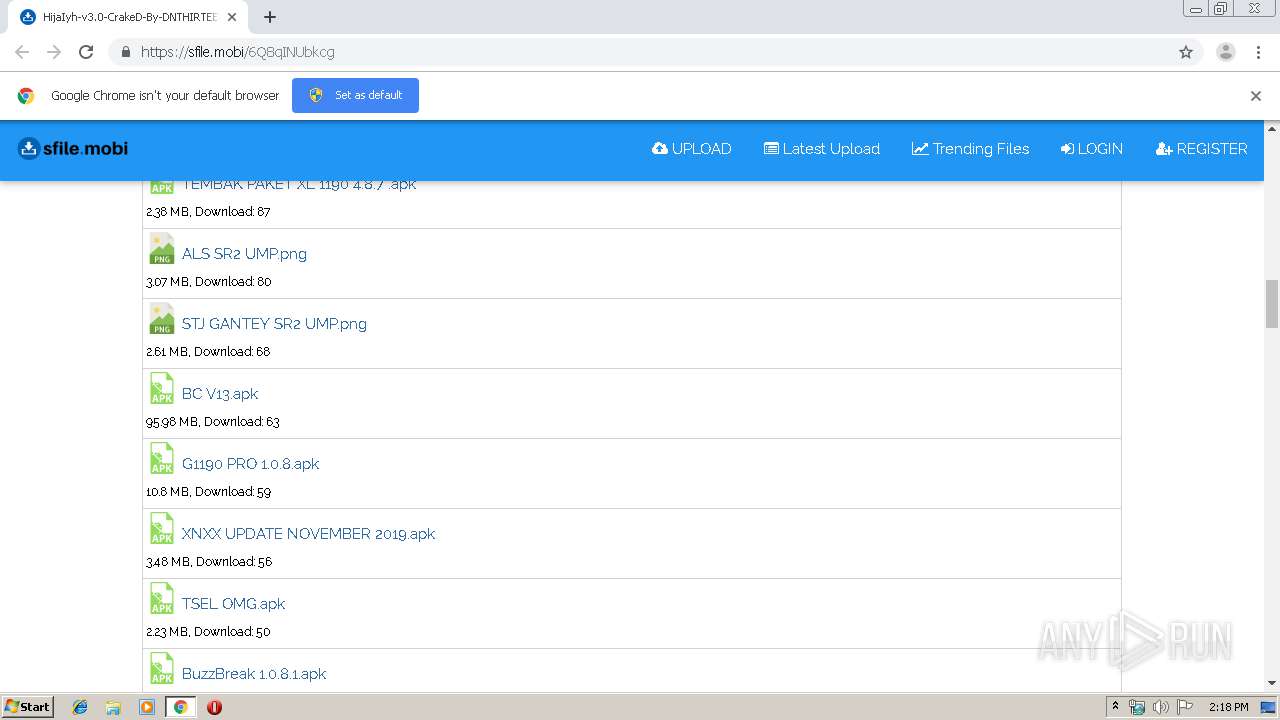Click '3.07 MB, Download: 80' text
Screen dimensions: 1280x720
pyautogui.click(x=208, y=282)
